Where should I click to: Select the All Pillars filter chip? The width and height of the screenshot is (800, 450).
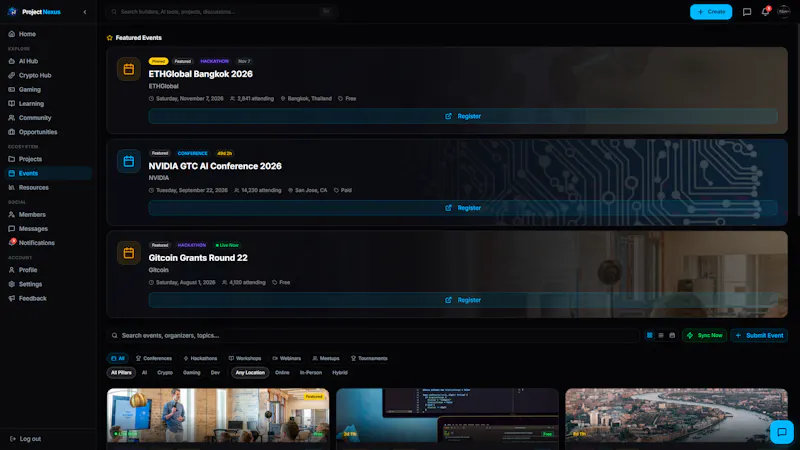(121, 373)
